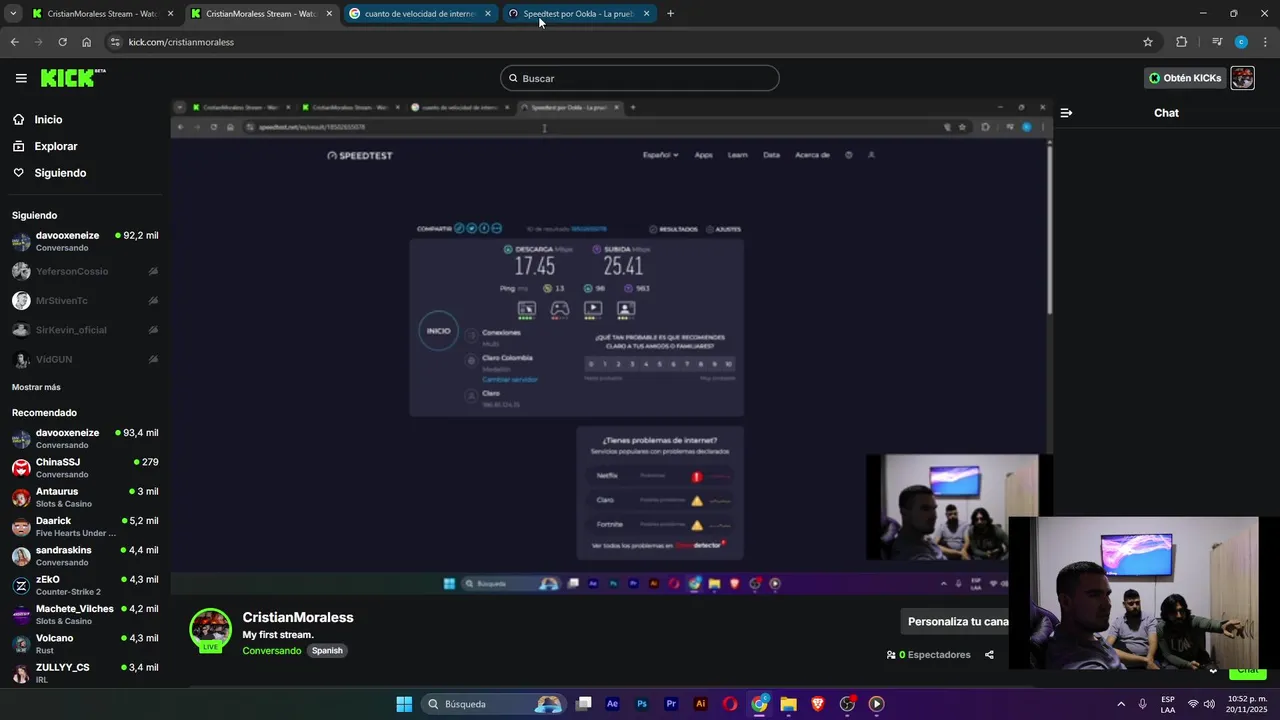Reload the page
1280x720 pixels.
tap(62, 42)
